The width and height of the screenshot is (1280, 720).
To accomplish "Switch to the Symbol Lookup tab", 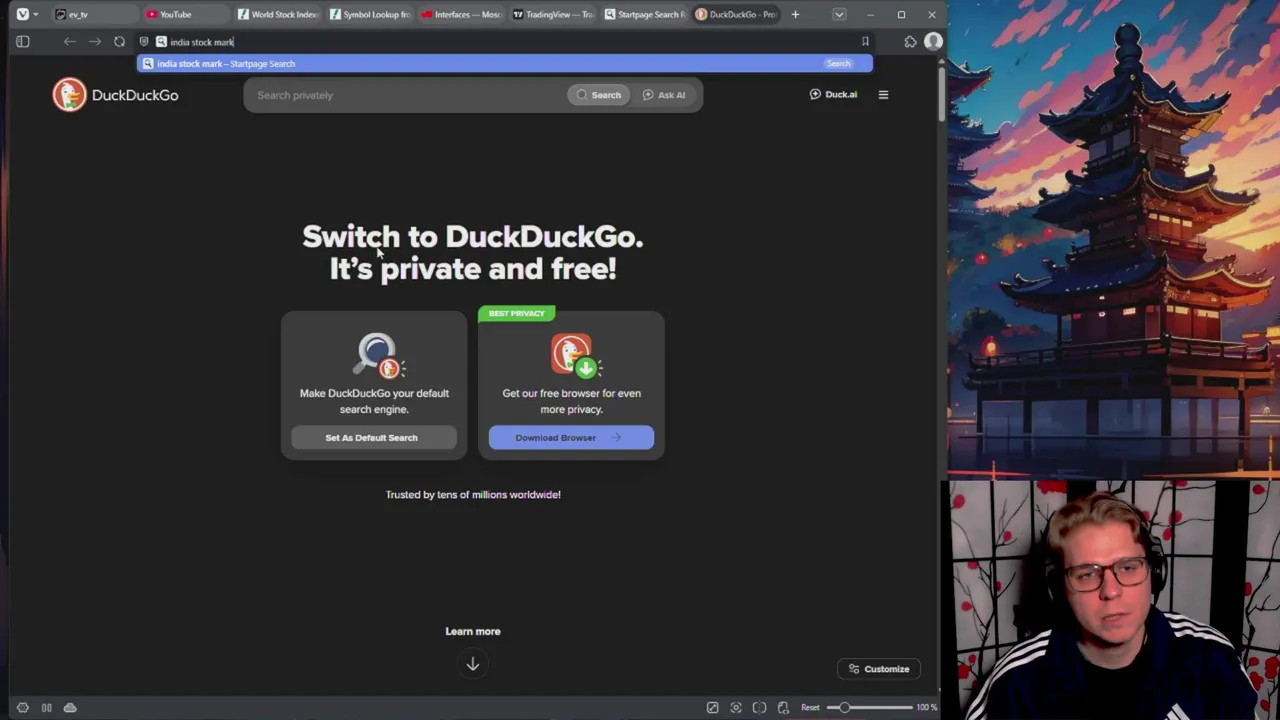I will tap(369, 14).
